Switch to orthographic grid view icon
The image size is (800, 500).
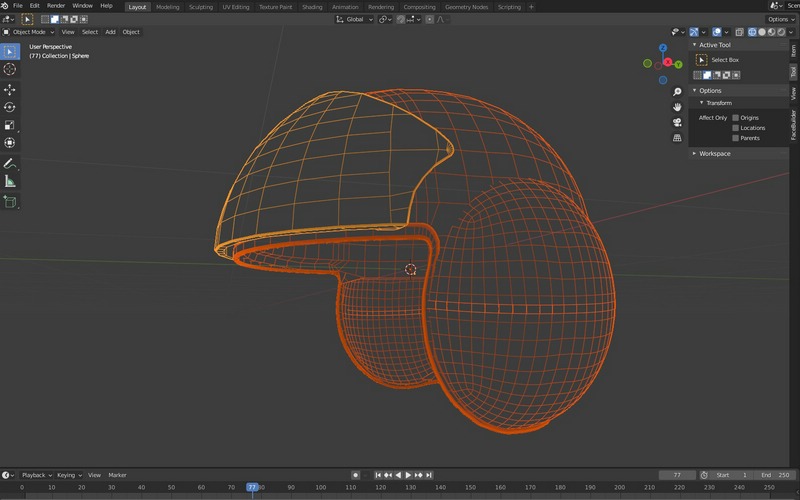tap(677, 138)
